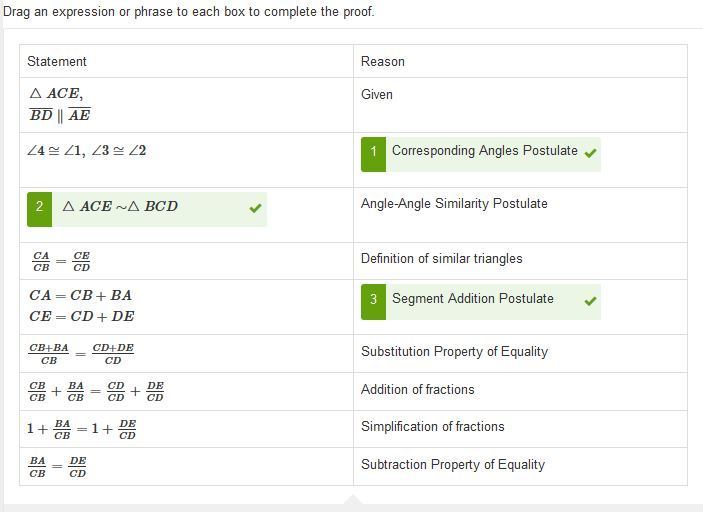
Task: Click the green number 3 badge
Action: click(x=373, y=302)
